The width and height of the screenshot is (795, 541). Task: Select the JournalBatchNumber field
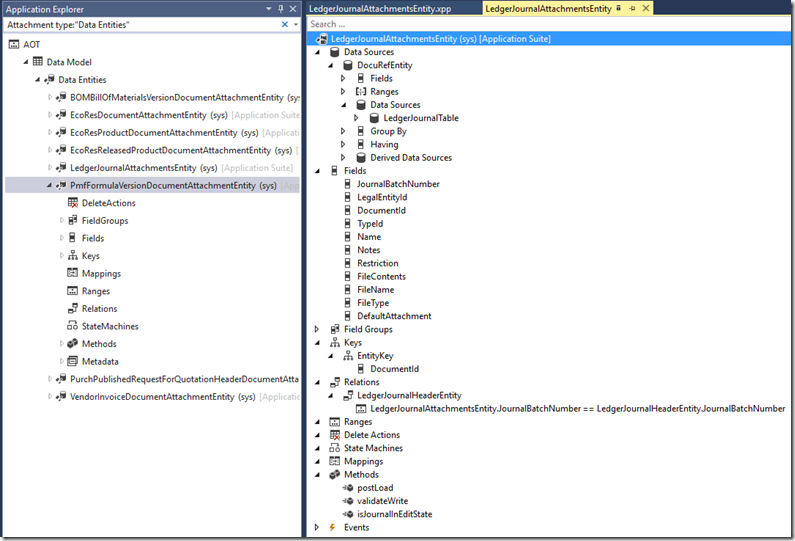[398, 184]
